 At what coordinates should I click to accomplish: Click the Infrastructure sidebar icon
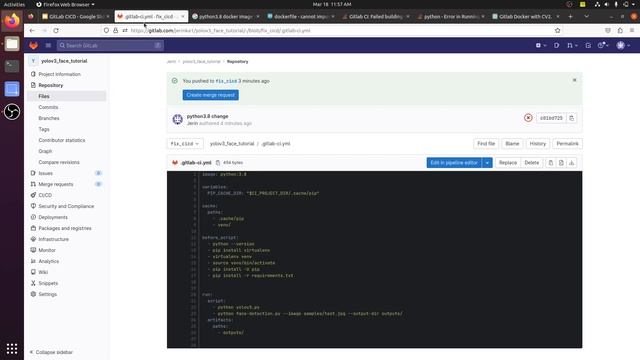point(33,239)
